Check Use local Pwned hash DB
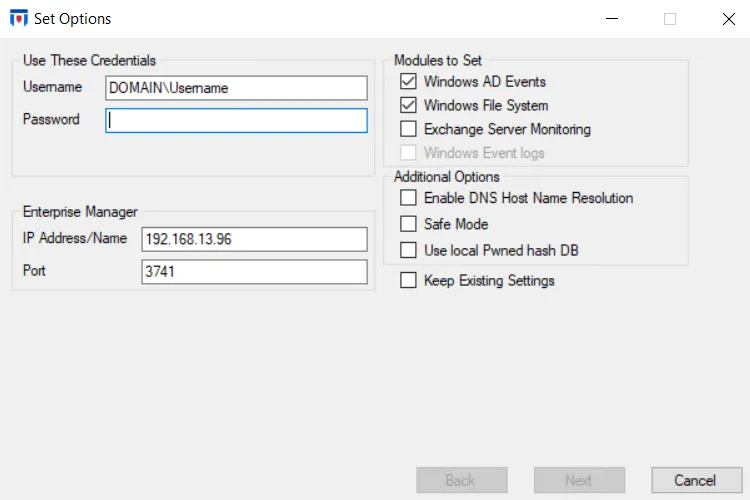750x500 pixels. click(x=408, y=250)
